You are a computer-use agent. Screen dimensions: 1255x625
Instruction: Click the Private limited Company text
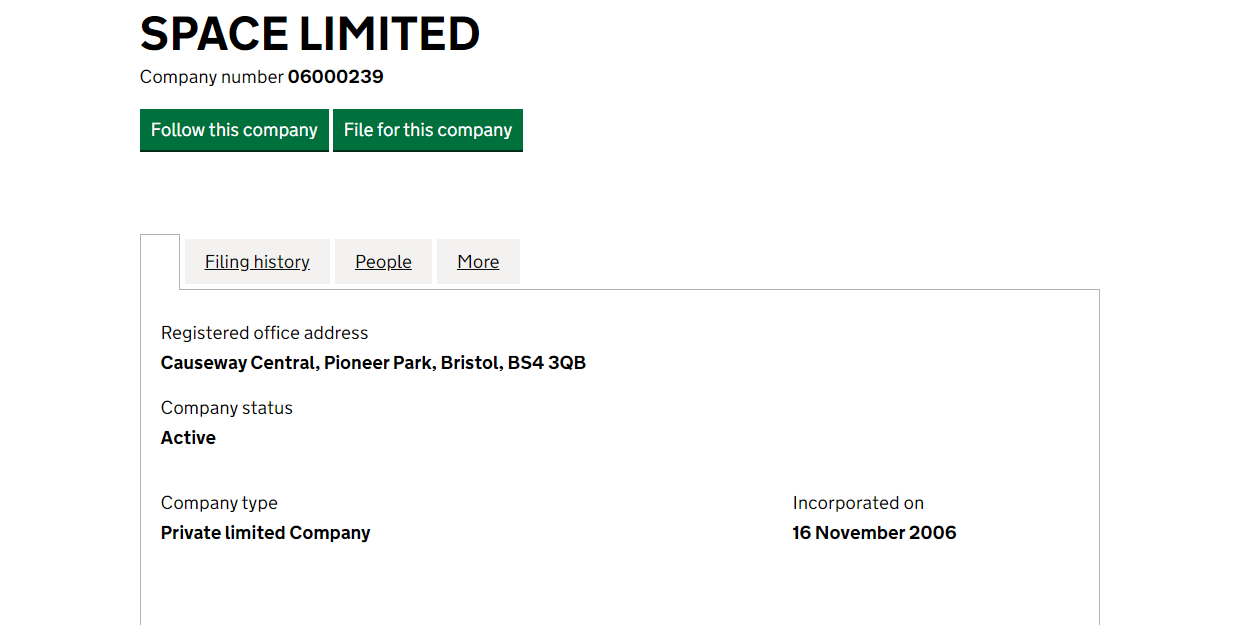pyautogui.click(x=265, y=533)
